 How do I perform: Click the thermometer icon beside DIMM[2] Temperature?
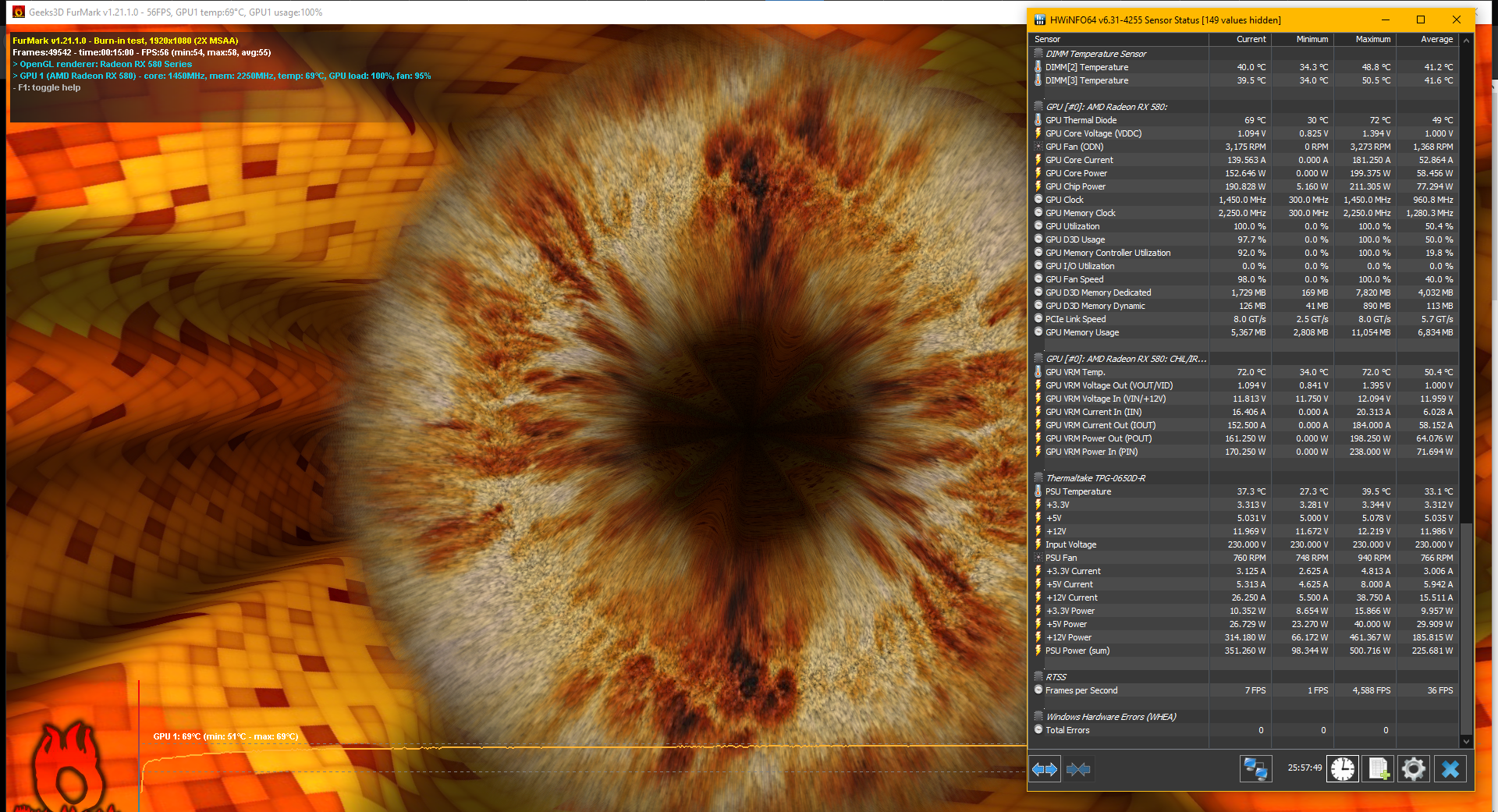(1038, 67)
